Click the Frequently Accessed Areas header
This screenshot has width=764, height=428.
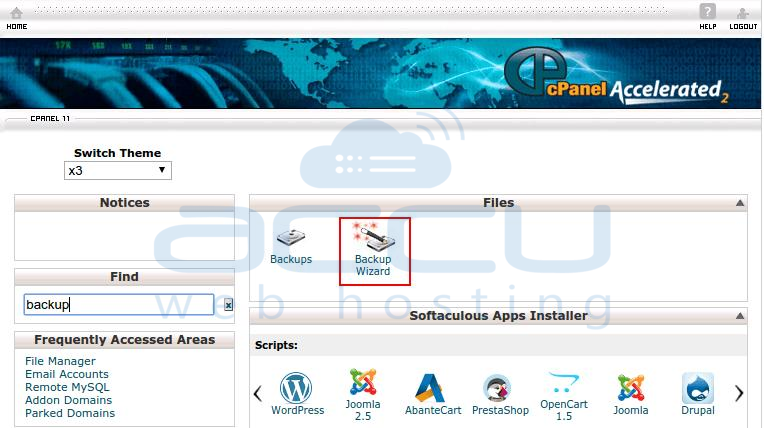(125, 340)
